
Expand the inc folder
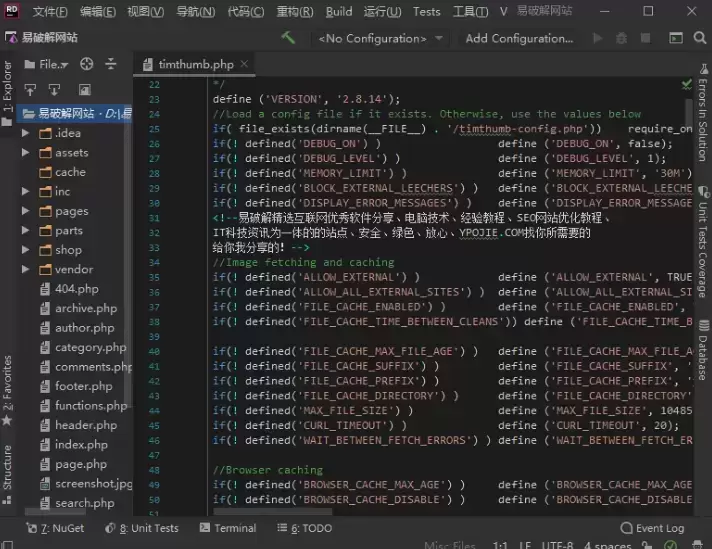pyautogui.click(x=26, y=192)
